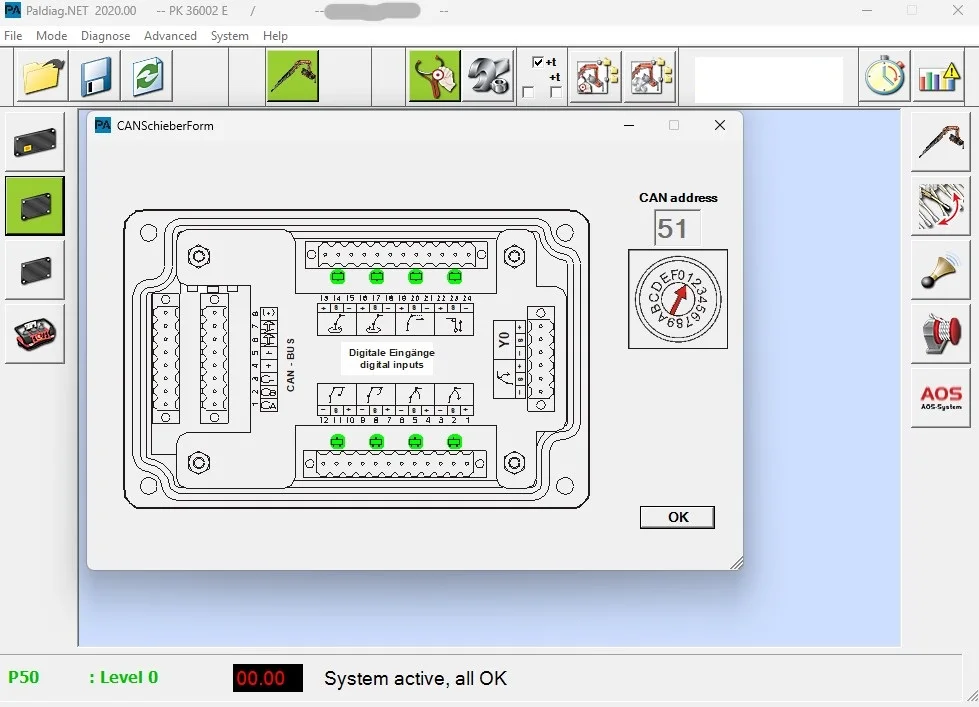Select the red remote control icon
Screen dimensions: 979x707
tap(35, 334)
